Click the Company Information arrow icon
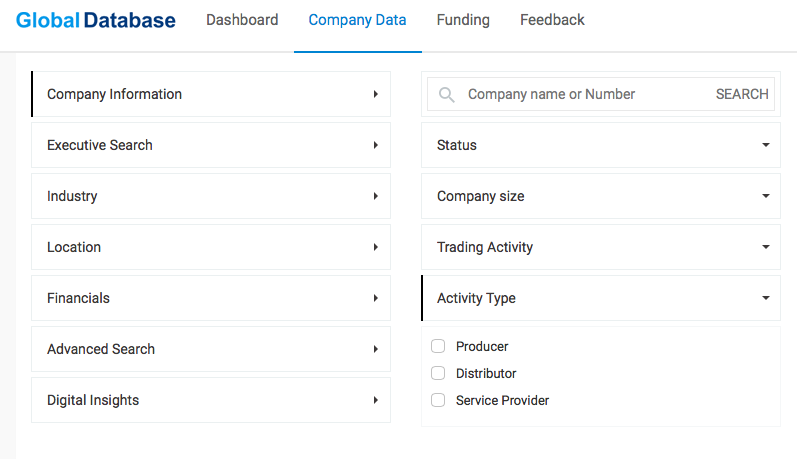Viewport: 797px width, 459px height. (x=375, y=94)
